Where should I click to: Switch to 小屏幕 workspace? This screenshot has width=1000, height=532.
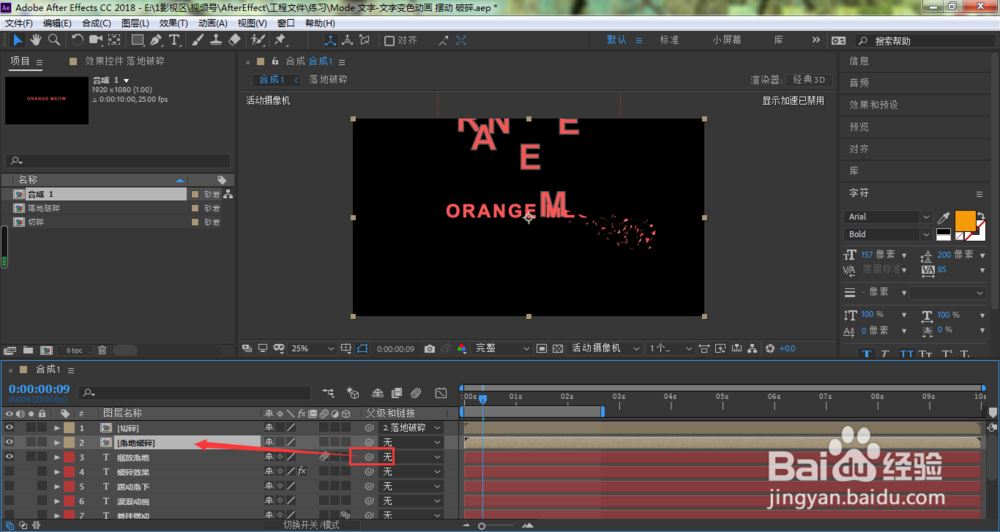click(726, 40)
